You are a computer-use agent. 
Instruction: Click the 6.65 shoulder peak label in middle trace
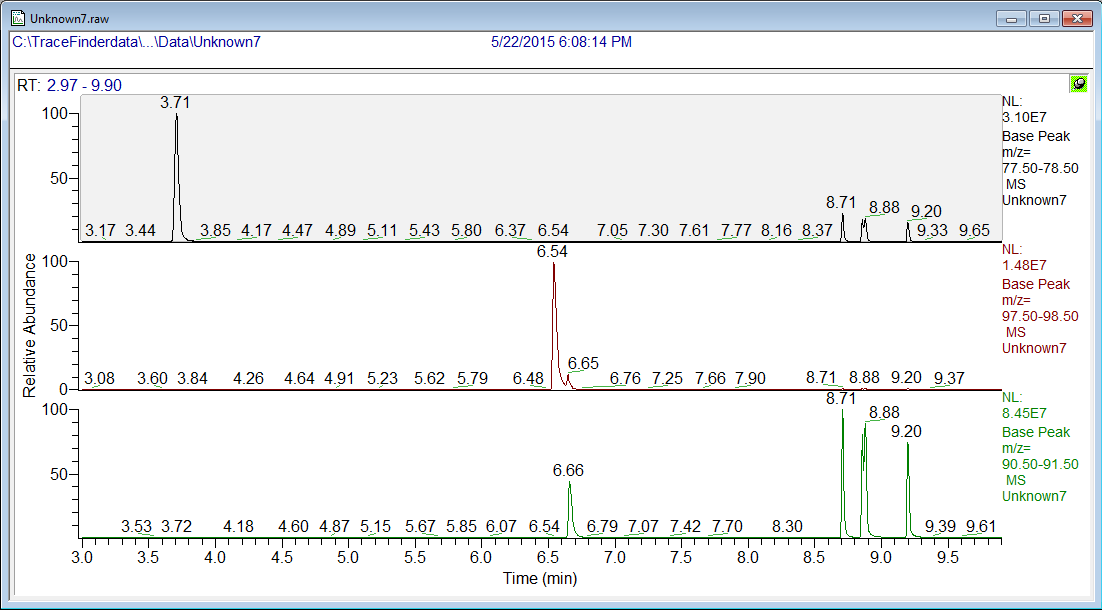coord(583,363)
